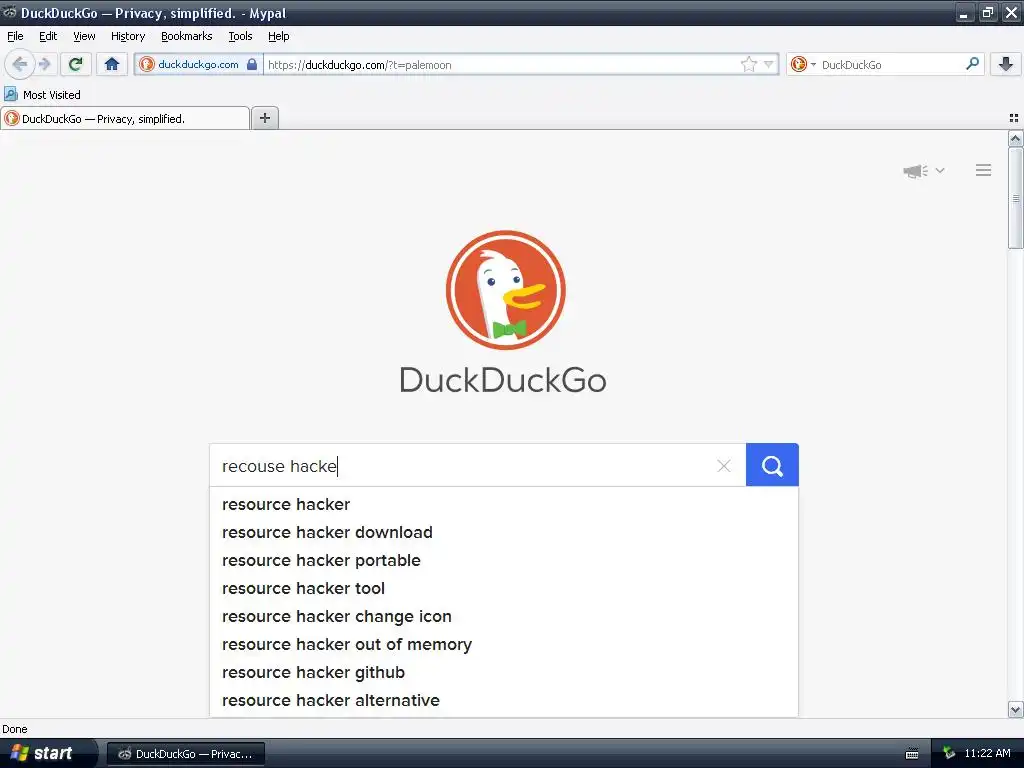Click the tab groups grid icon
The width and height of the screenshot is (1024, 768).
tap(1014, 118)
